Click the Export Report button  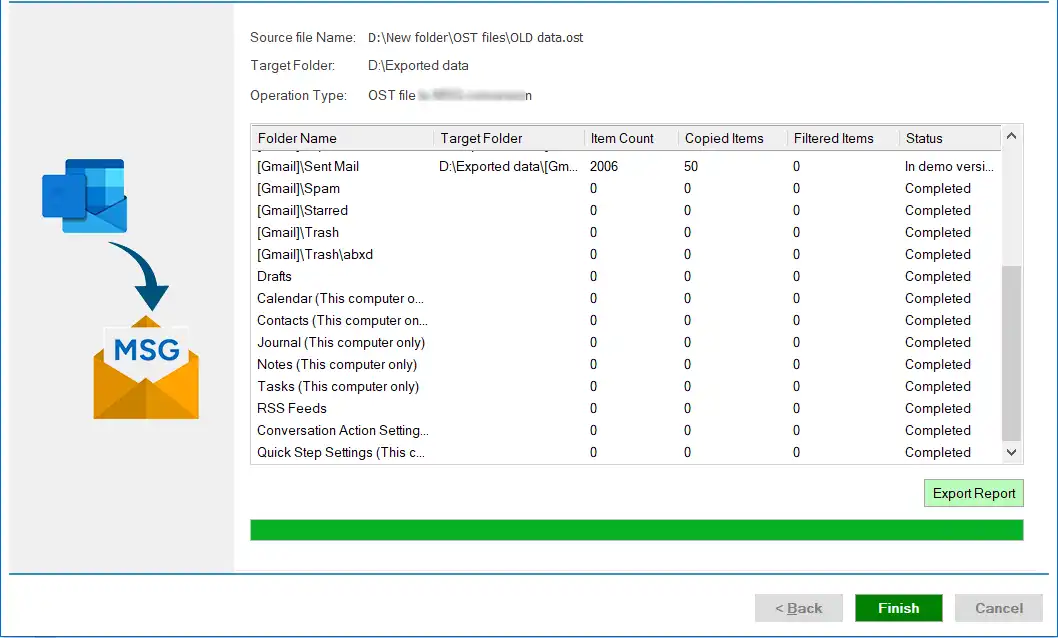(x=974, y=493)
